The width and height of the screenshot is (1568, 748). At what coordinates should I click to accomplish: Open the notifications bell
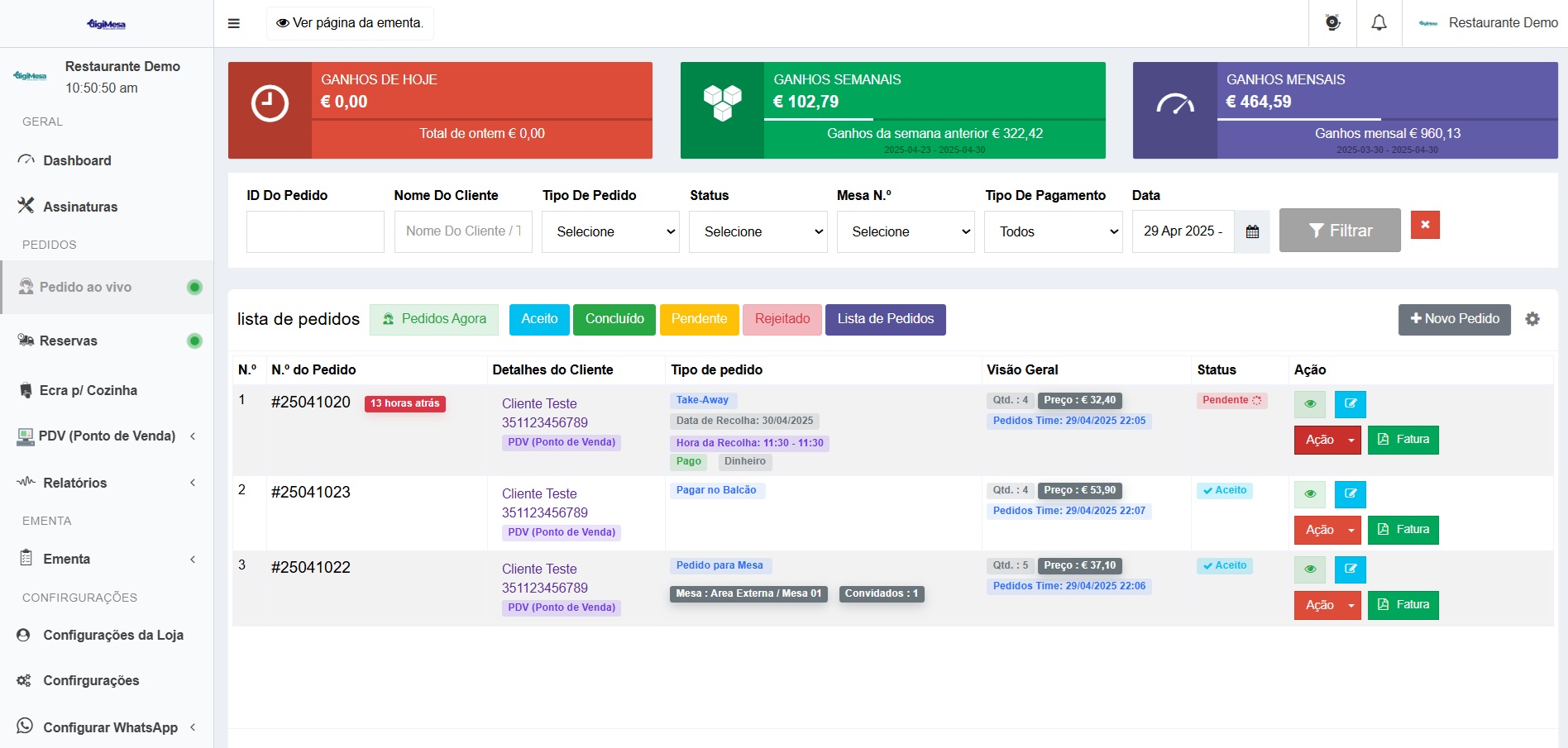tap(1379, 23)
